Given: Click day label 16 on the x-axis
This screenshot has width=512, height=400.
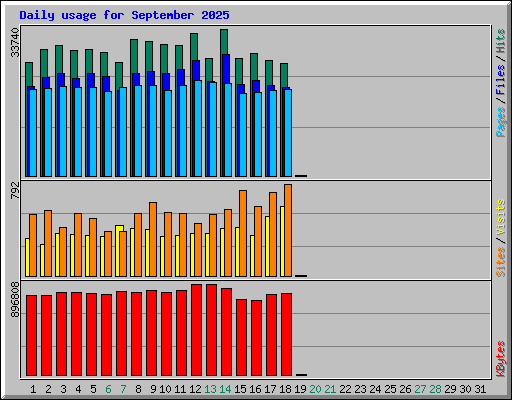Looking at the screenshot, I should tap(255, 389).
